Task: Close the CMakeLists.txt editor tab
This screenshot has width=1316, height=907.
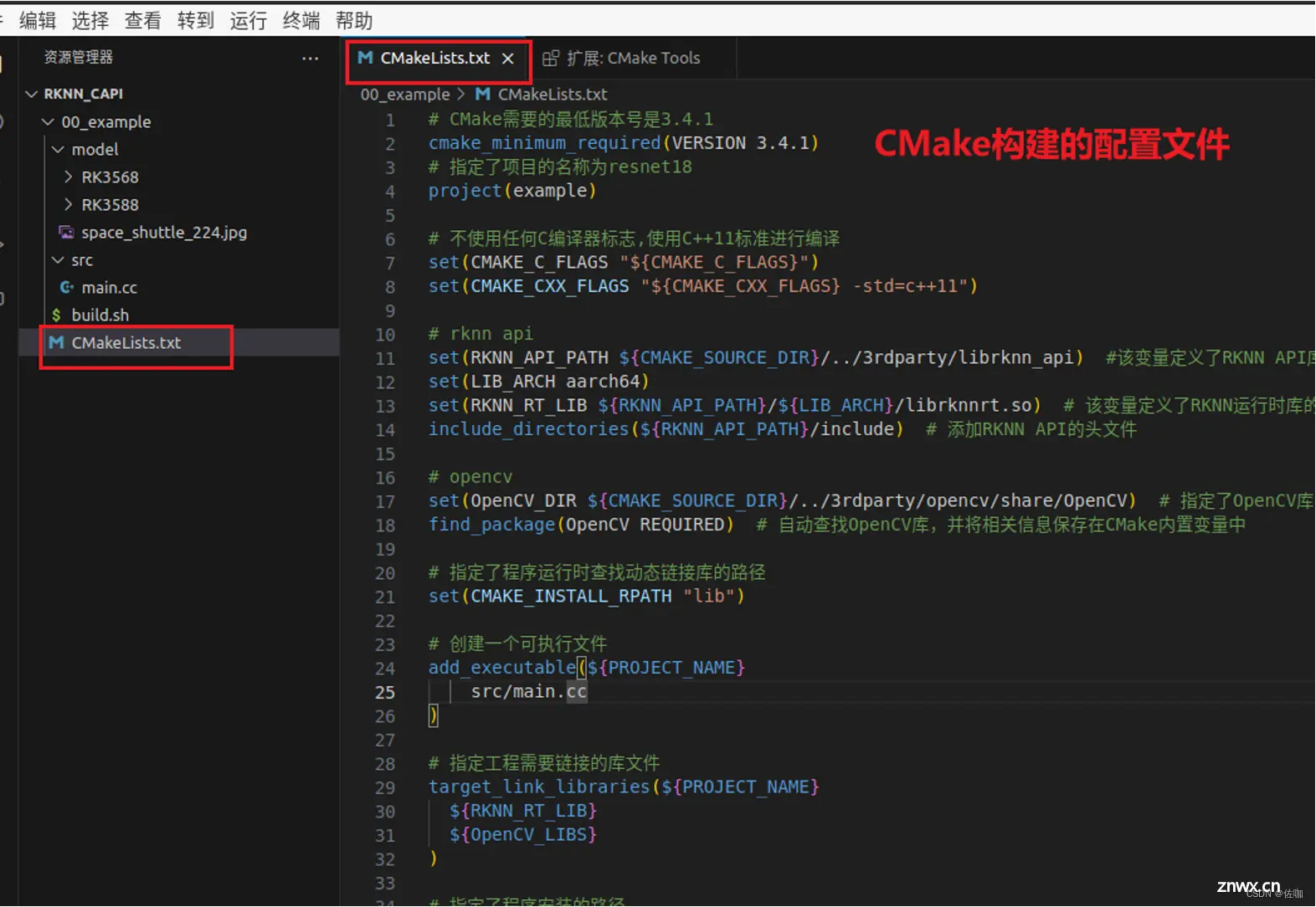Action: pos(507,59)
